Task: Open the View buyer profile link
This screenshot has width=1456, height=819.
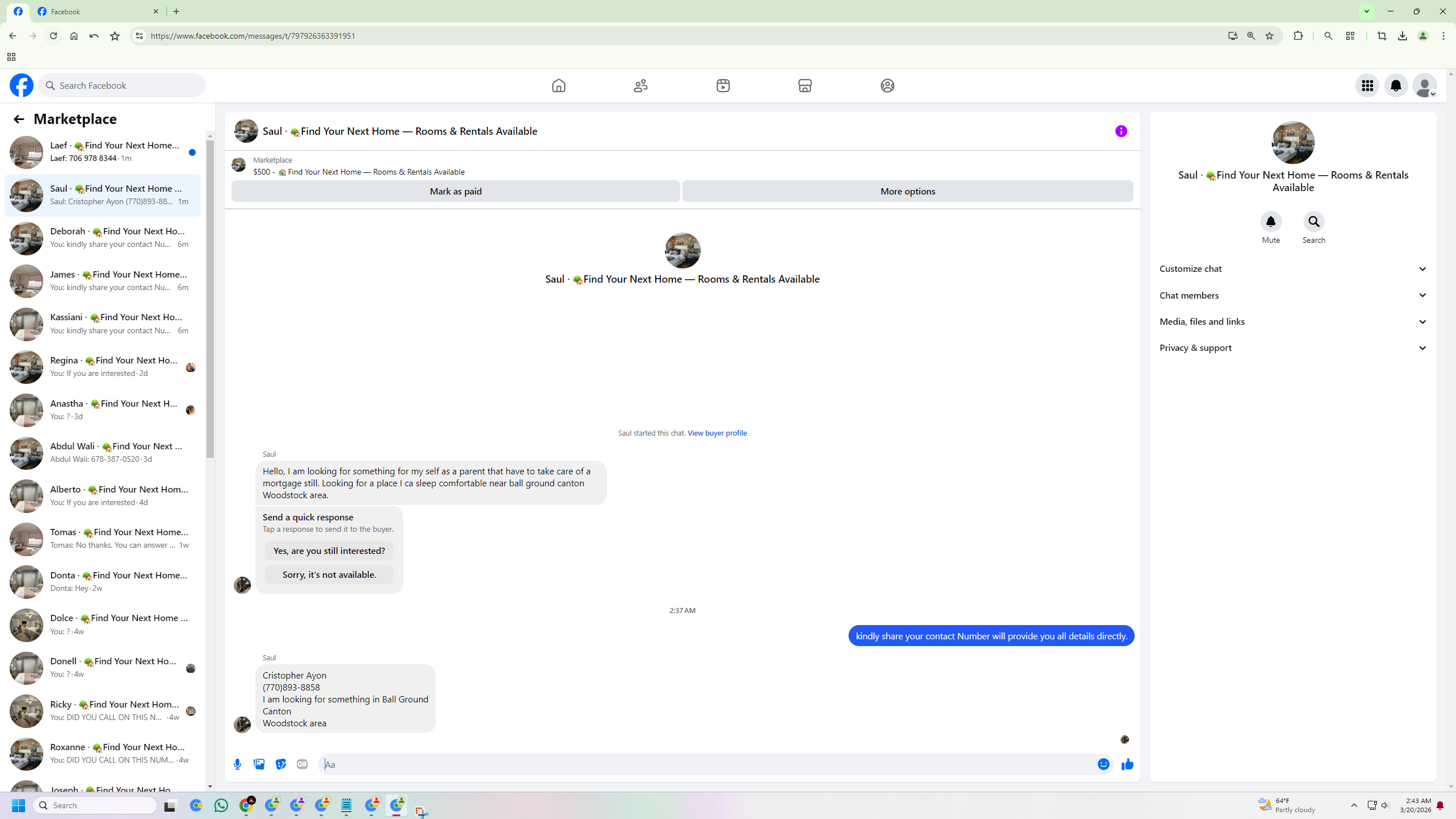Action: coord(717,433)
